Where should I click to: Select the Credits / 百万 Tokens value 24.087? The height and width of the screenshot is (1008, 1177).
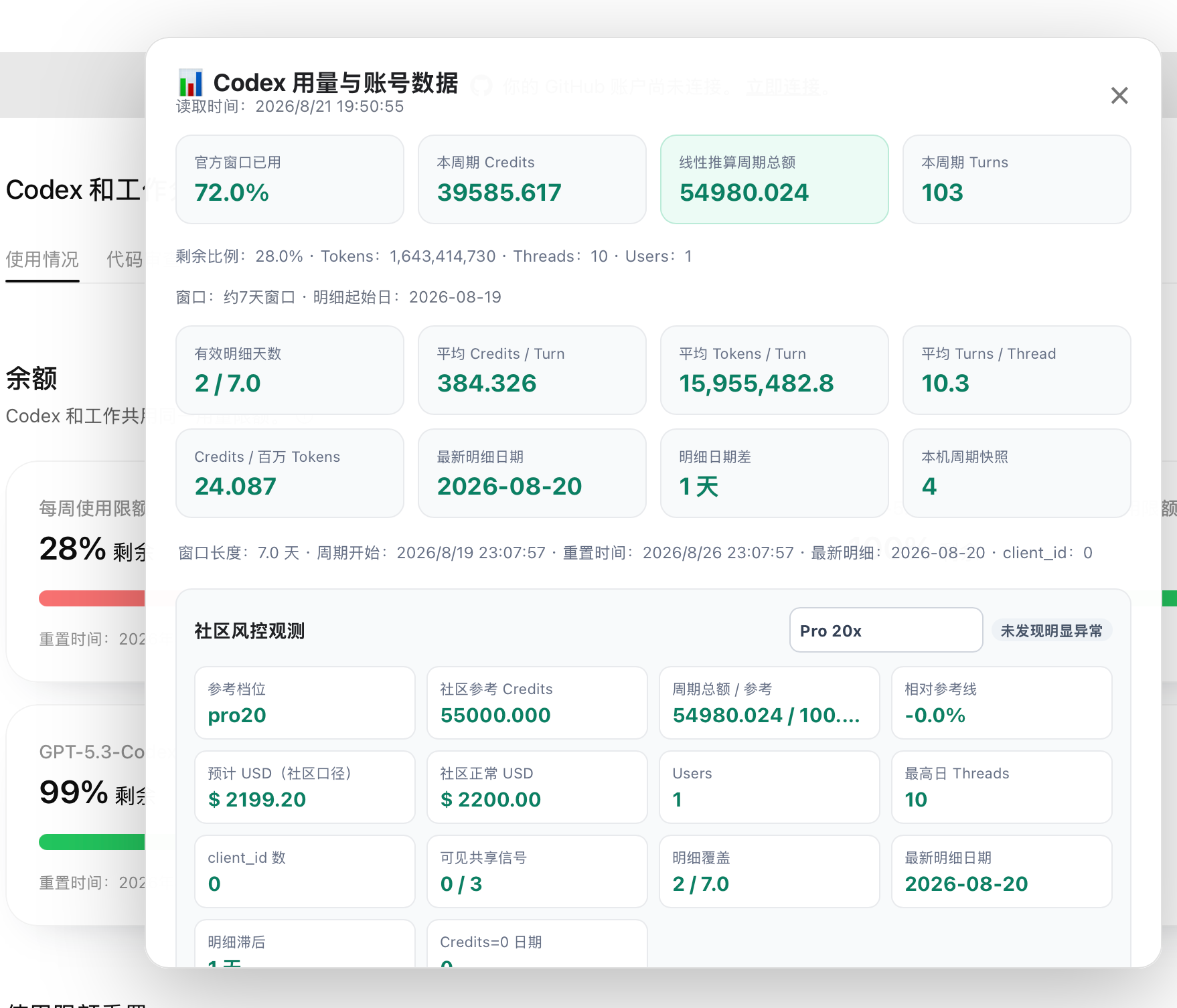236,487
